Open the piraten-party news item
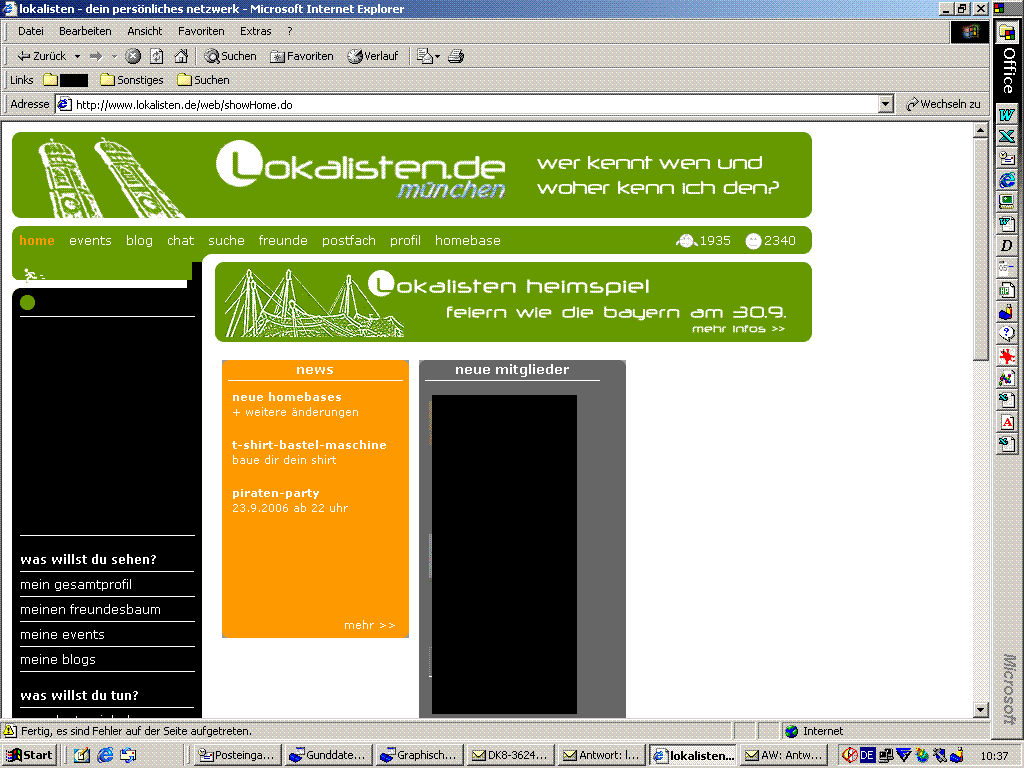The width and height of the screenshot is (1024, 768). (276, 493)
